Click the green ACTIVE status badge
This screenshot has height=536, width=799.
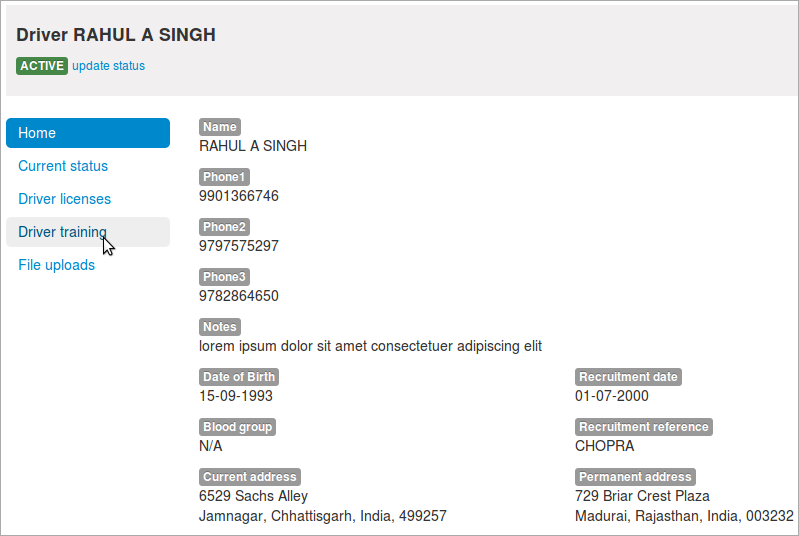42,66
